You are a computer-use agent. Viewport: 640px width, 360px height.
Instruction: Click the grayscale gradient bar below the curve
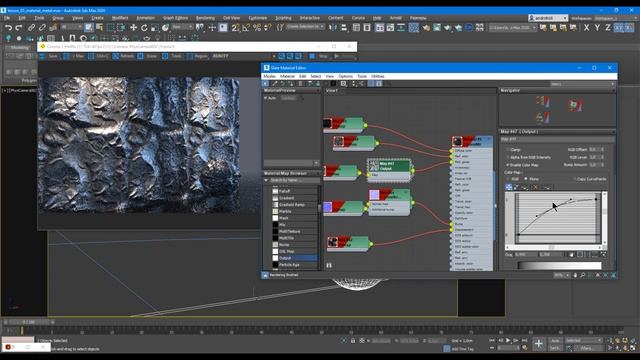pos(559,265)
